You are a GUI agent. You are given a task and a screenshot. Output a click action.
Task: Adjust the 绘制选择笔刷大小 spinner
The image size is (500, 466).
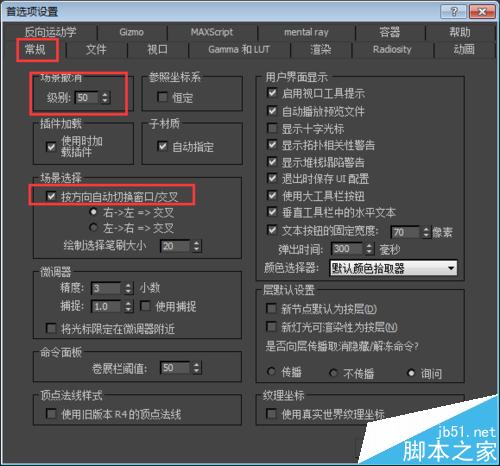(197, 246)
